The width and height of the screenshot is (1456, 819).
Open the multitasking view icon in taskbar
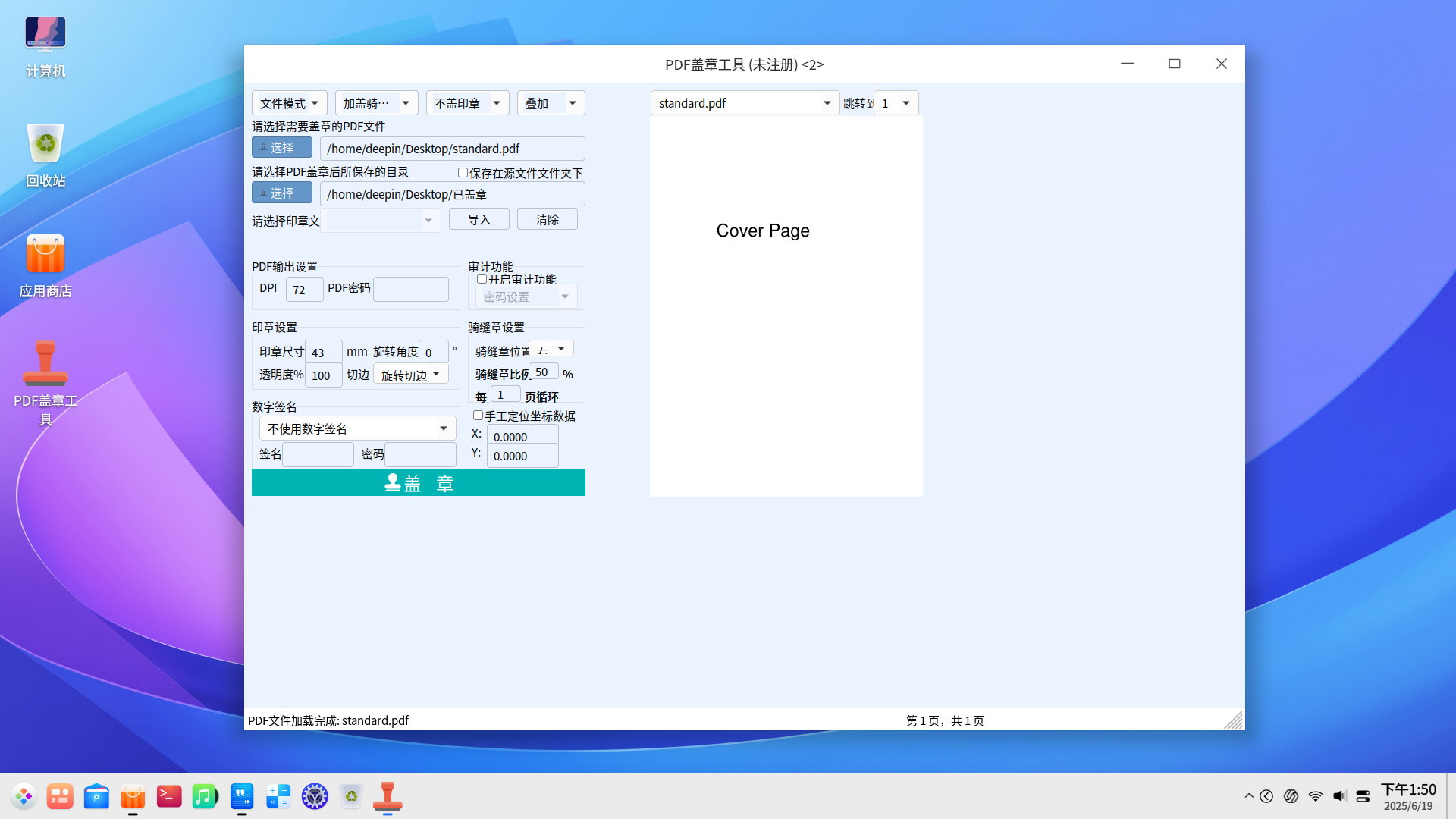click(60, 796)
